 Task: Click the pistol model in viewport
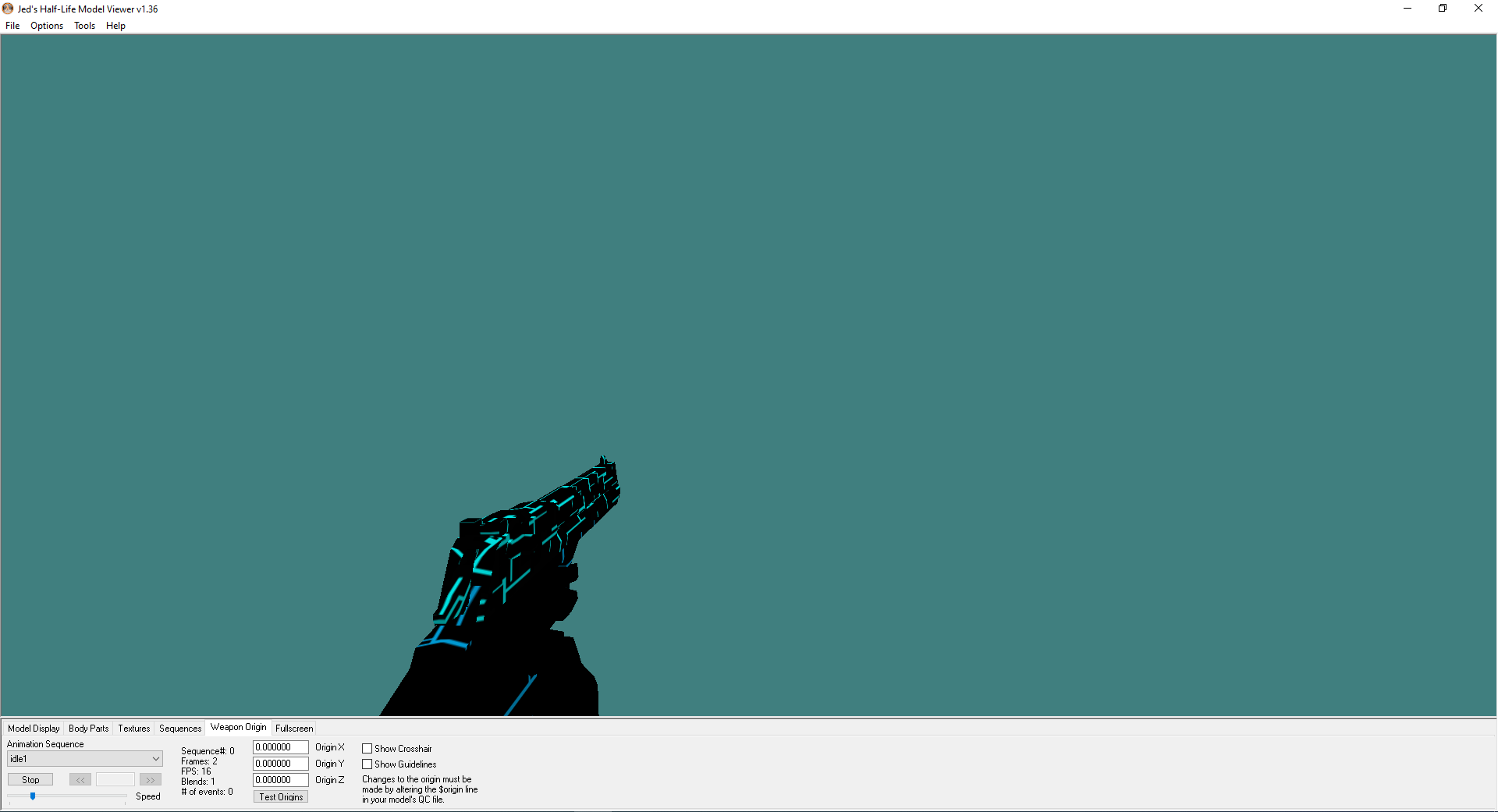coord(515,577)
